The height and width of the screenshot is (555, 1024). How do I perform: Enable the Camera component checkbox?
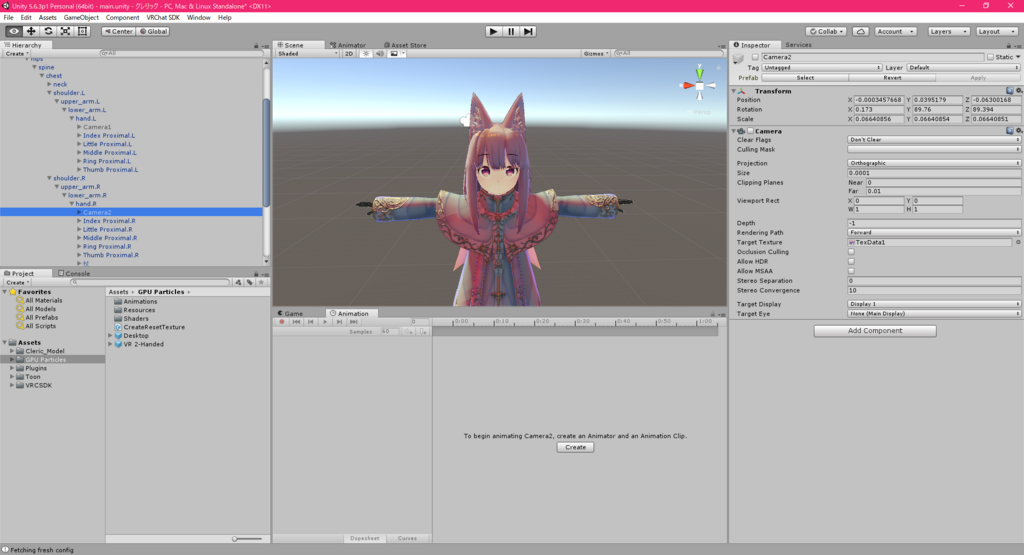pos(750,131)
